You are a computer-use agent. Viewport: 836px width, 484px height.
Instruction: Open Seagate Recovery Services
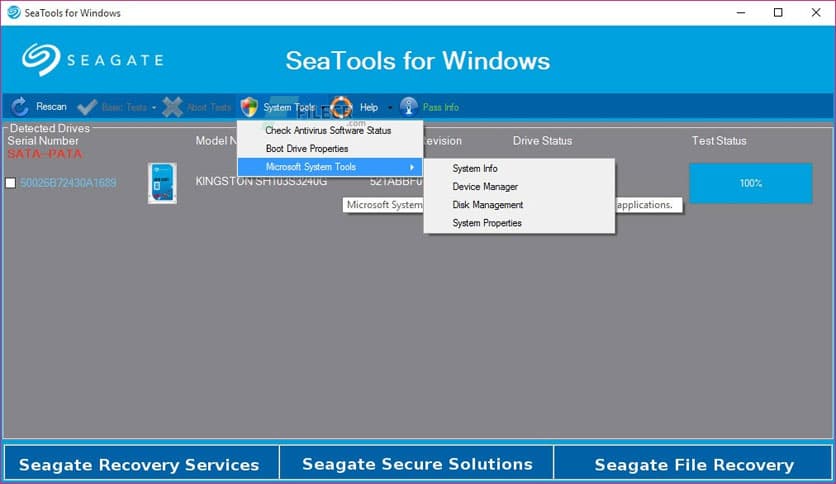pos(141,463)
